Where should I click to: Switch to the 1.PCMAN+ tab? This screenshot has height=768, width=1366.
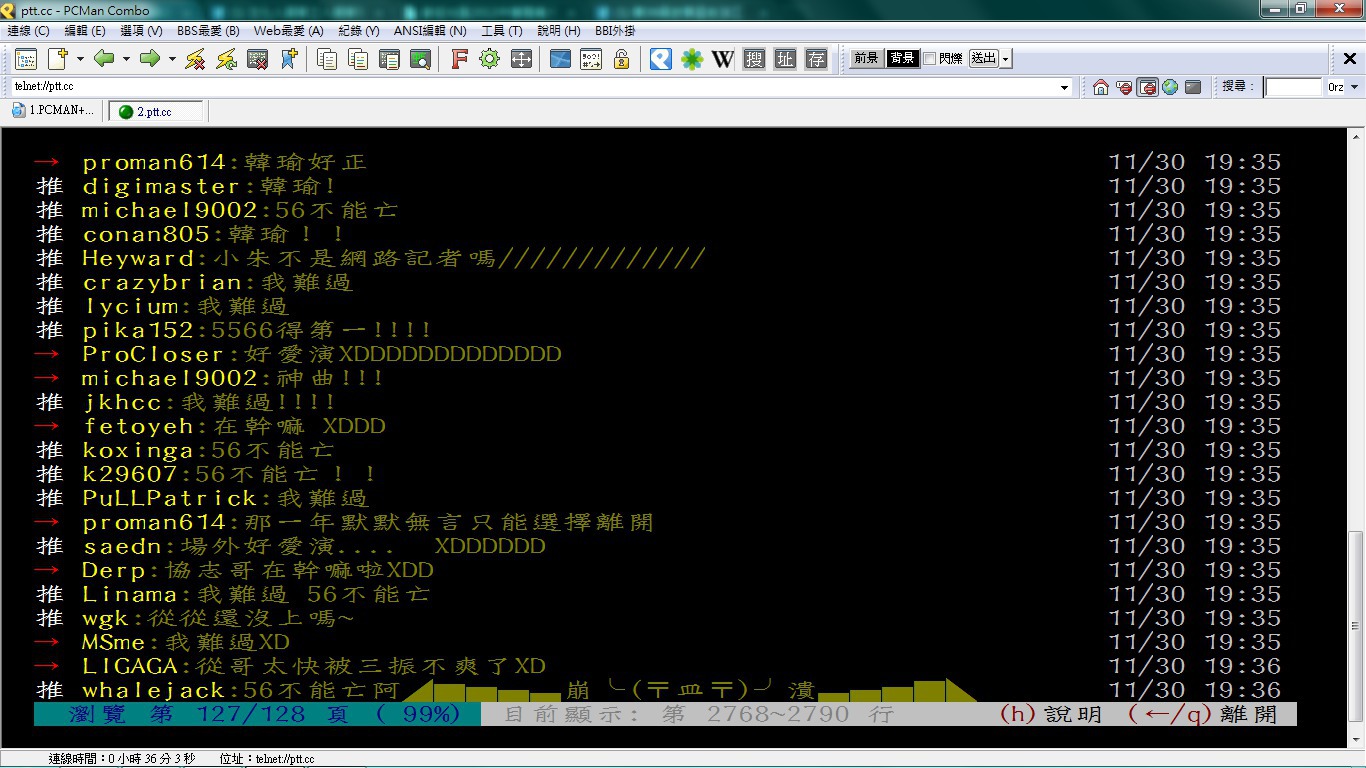coord(54,111)
